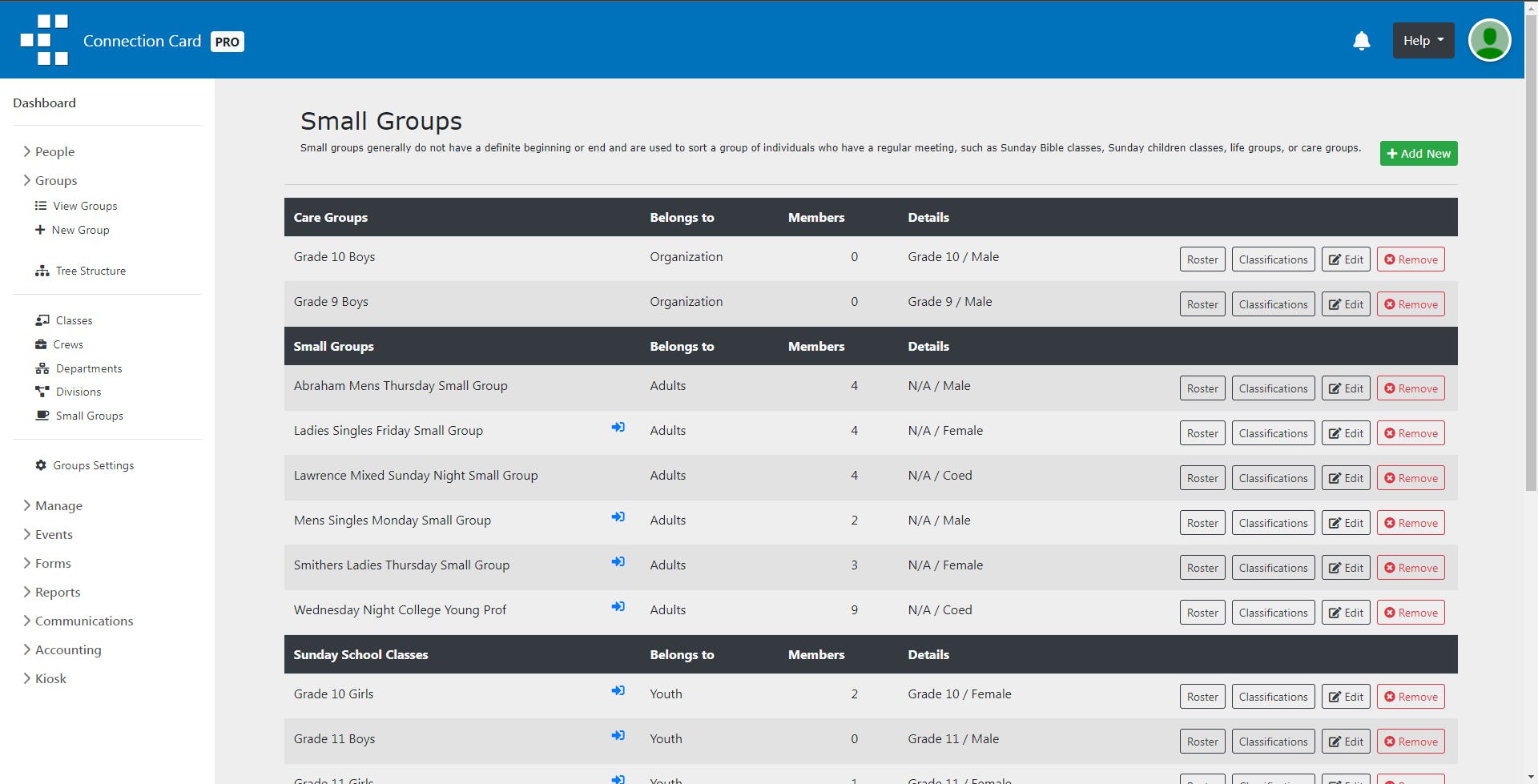
Task: Open Roster for Abraham Mens Thursday group
Action: (1202, 388)
